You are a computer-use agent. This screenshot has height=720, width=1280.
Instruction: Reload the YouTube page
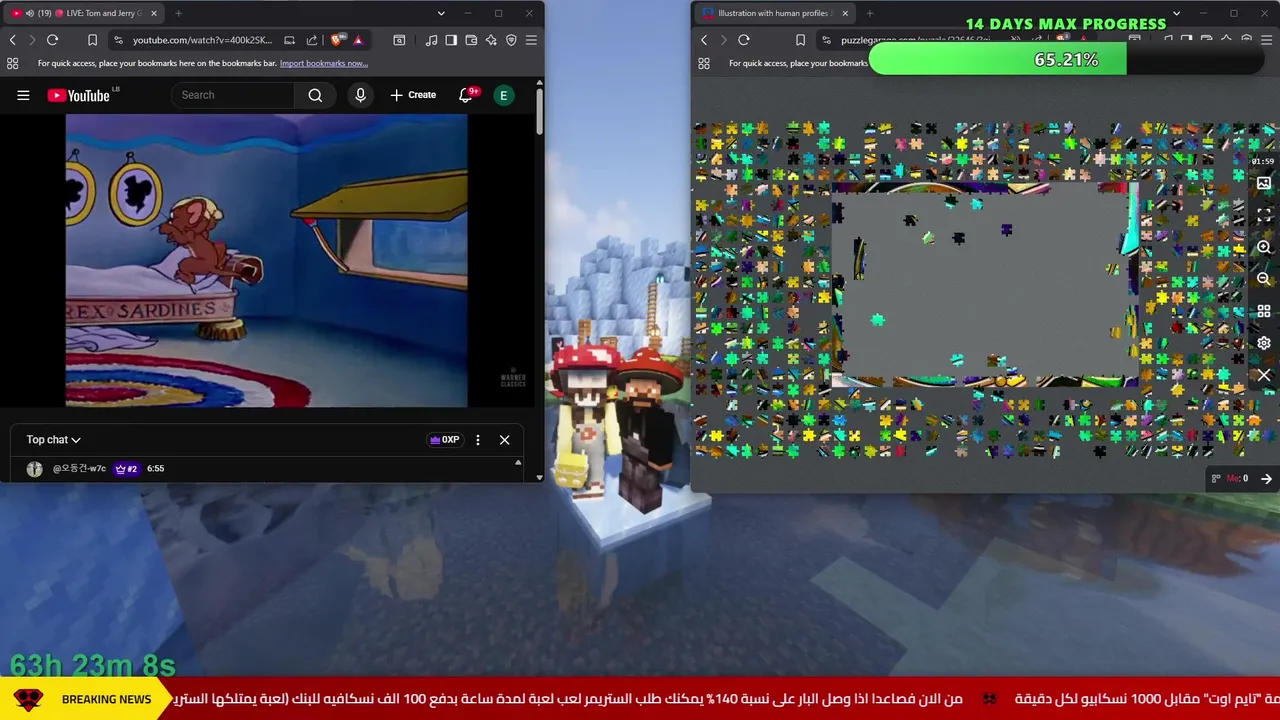point(52,40)
